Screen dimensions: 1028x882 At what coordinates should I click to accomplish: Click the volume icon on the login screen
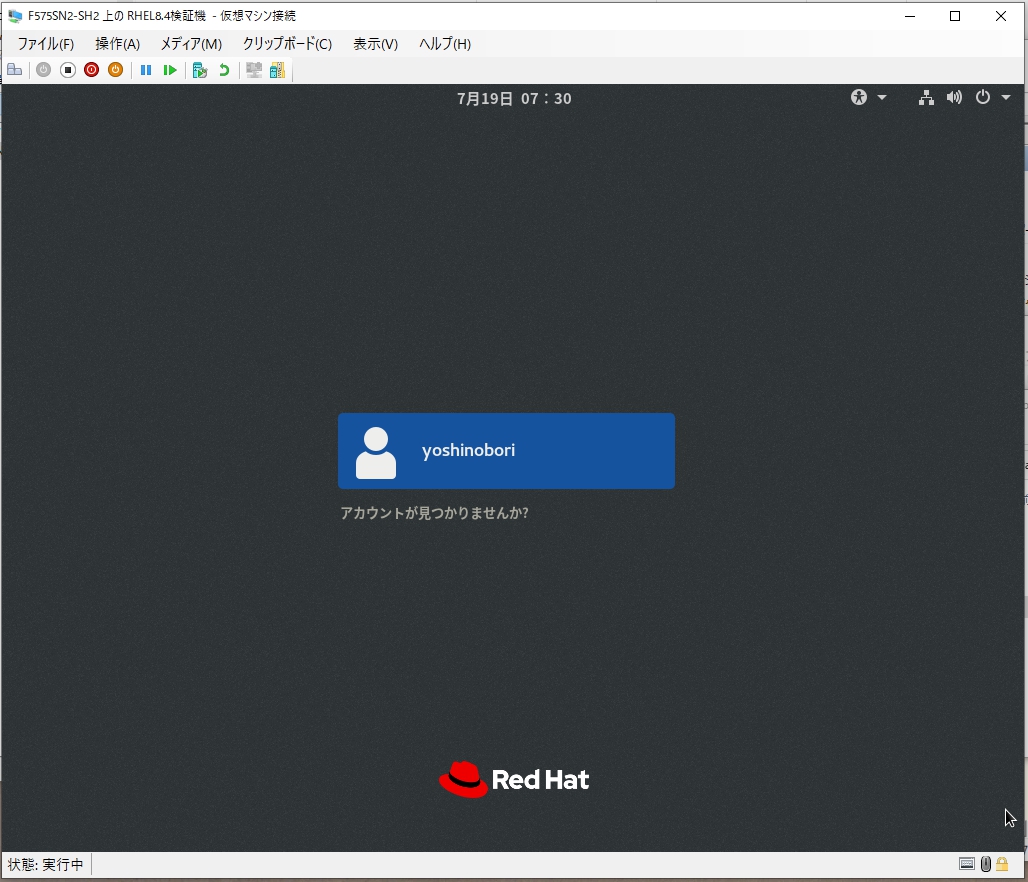954,97
